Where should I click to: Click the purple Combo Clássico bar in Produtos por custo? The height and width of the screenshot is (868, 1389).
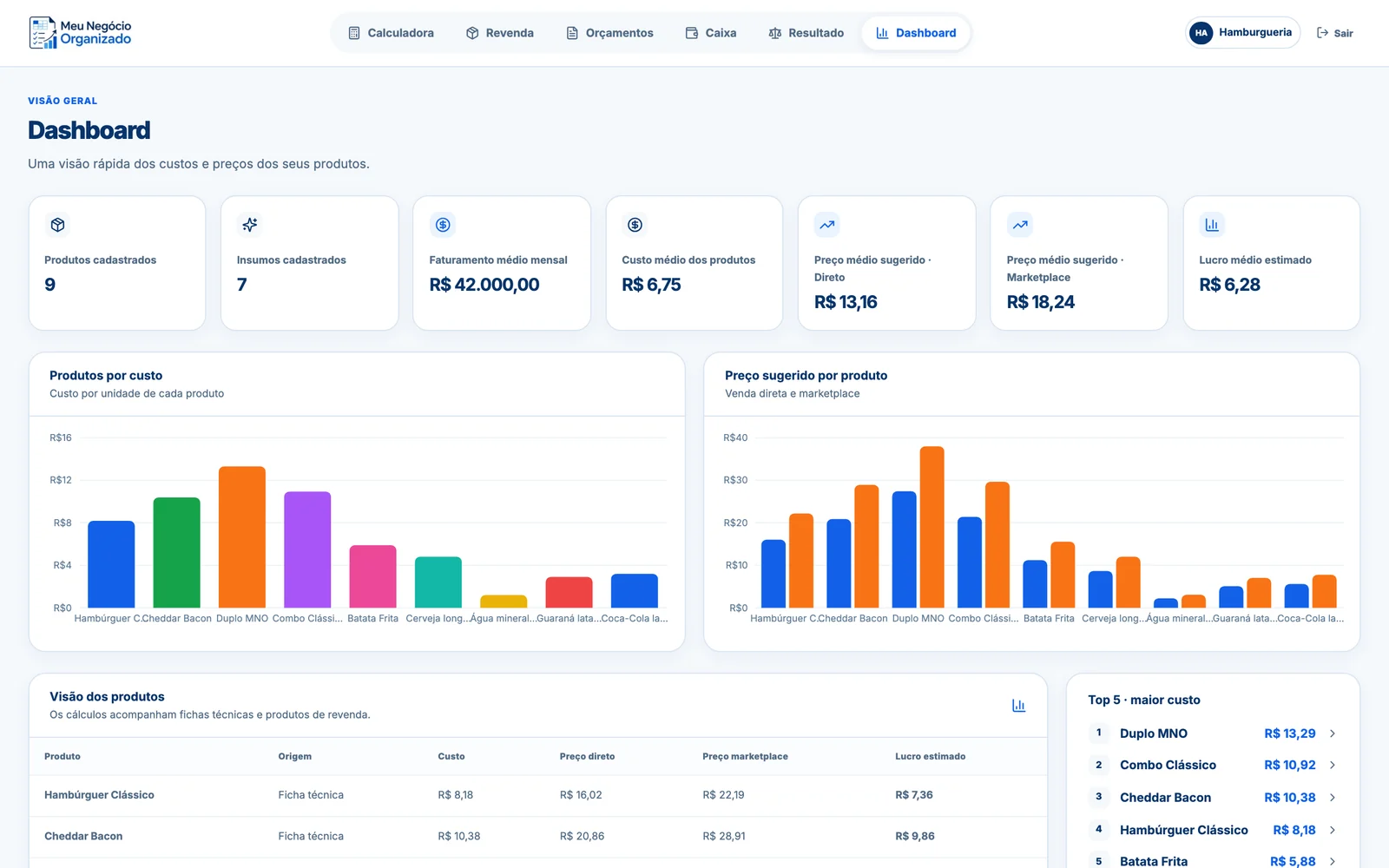click(x=307, y=549)
